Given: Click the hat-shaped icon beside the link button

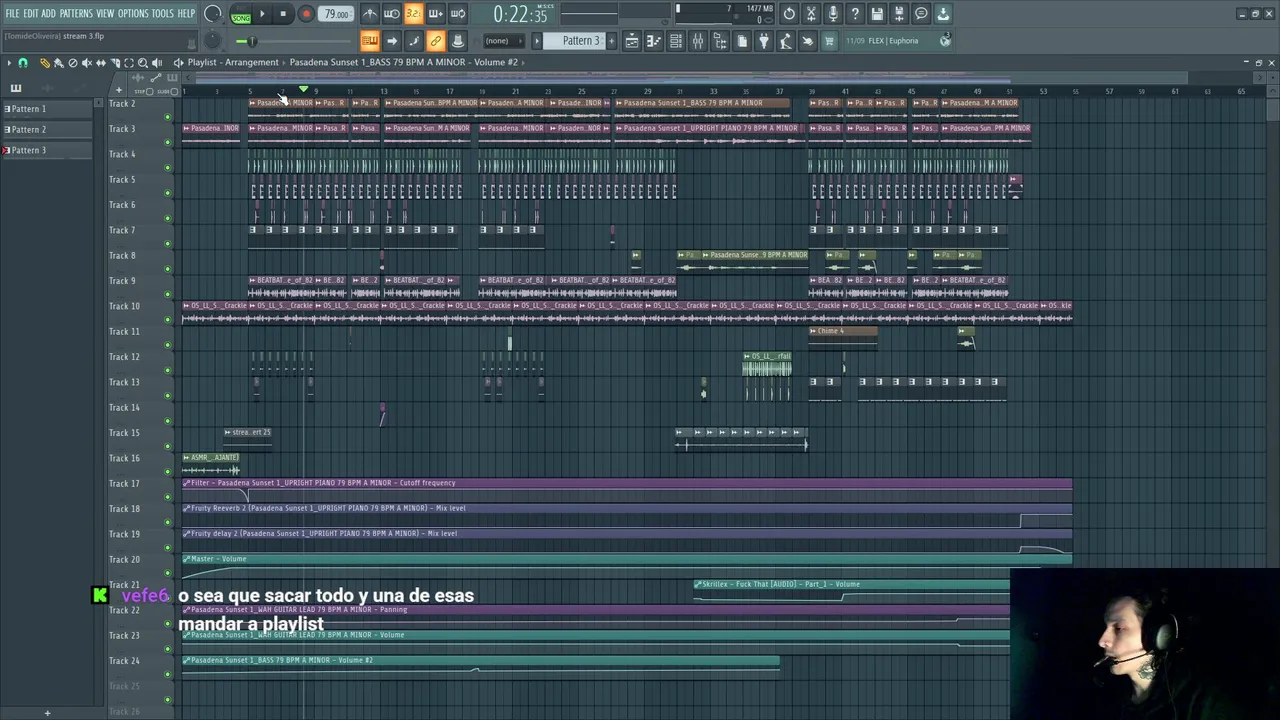Looking at the screenshot, I should click(458, 41).
